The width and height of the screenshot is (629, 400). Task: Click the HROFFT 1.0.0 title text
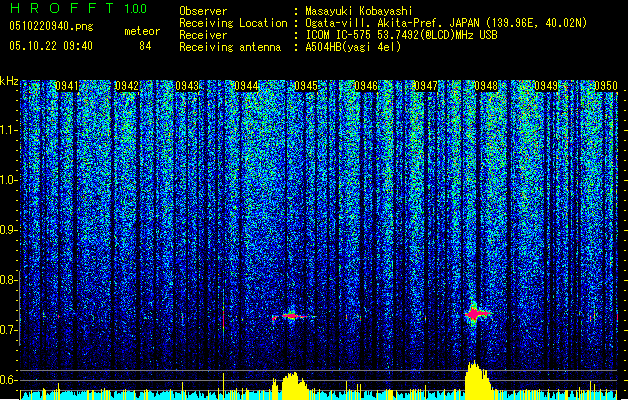tap(79, 8)
